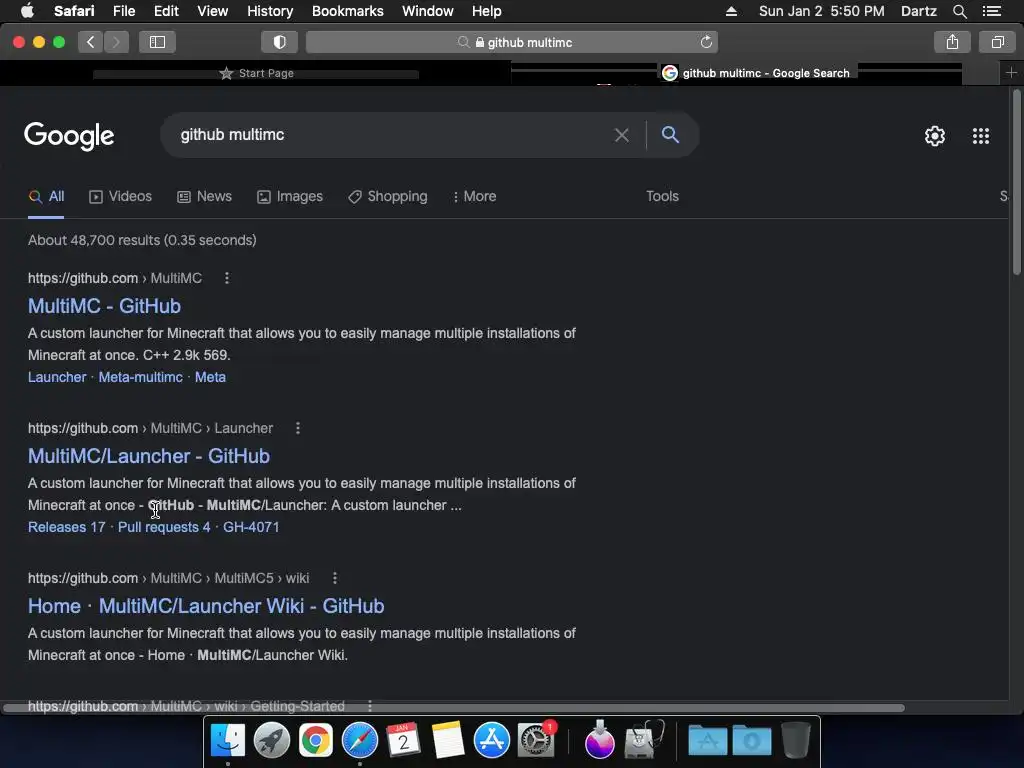Click the Google search text field
This screenshot has width=1024, height=768.
392,135
